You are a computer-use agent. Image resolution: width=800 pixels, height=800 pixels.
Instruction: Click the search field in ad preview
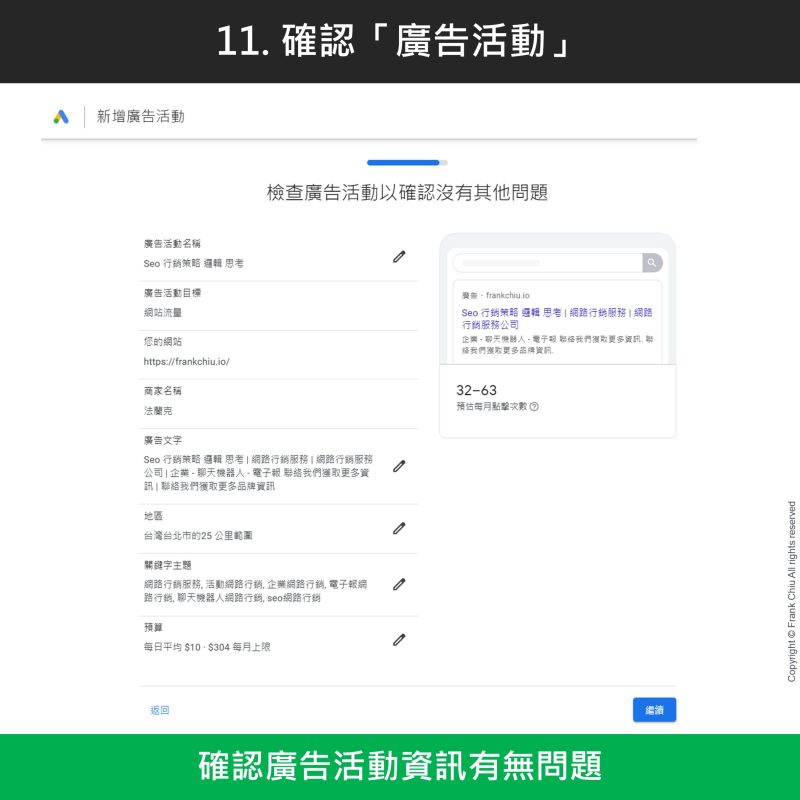(546, 263)
